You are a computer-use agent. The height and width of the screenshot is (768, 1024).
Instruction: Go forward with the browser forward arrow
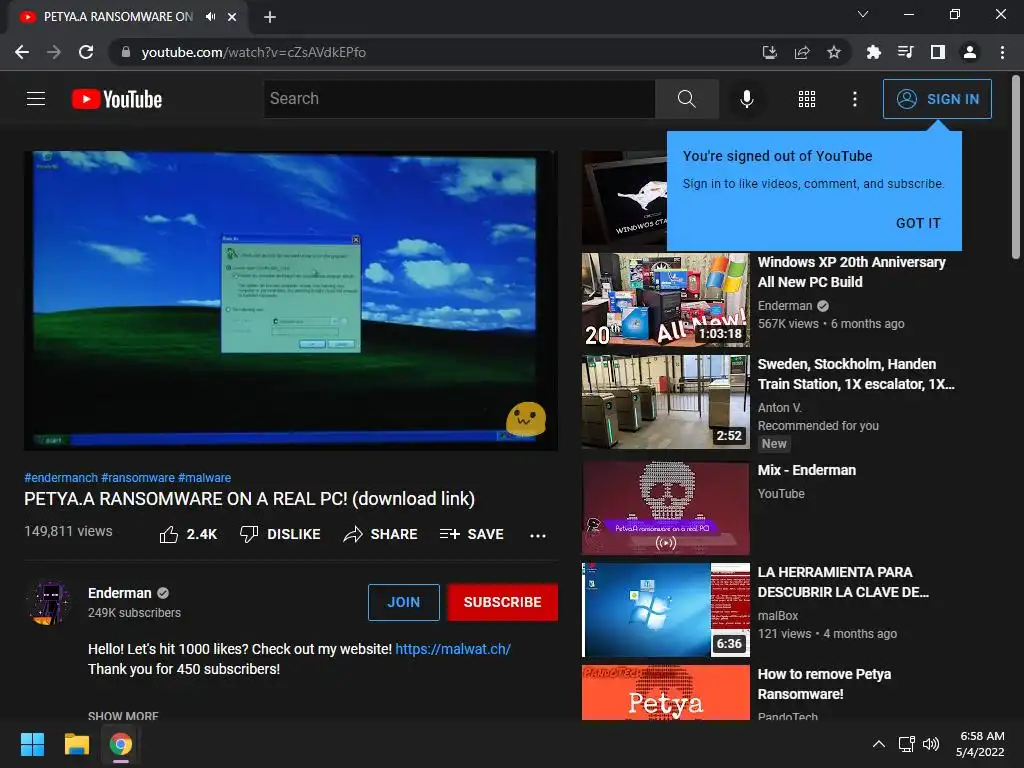pyautogui.click(x=54, y=52)
